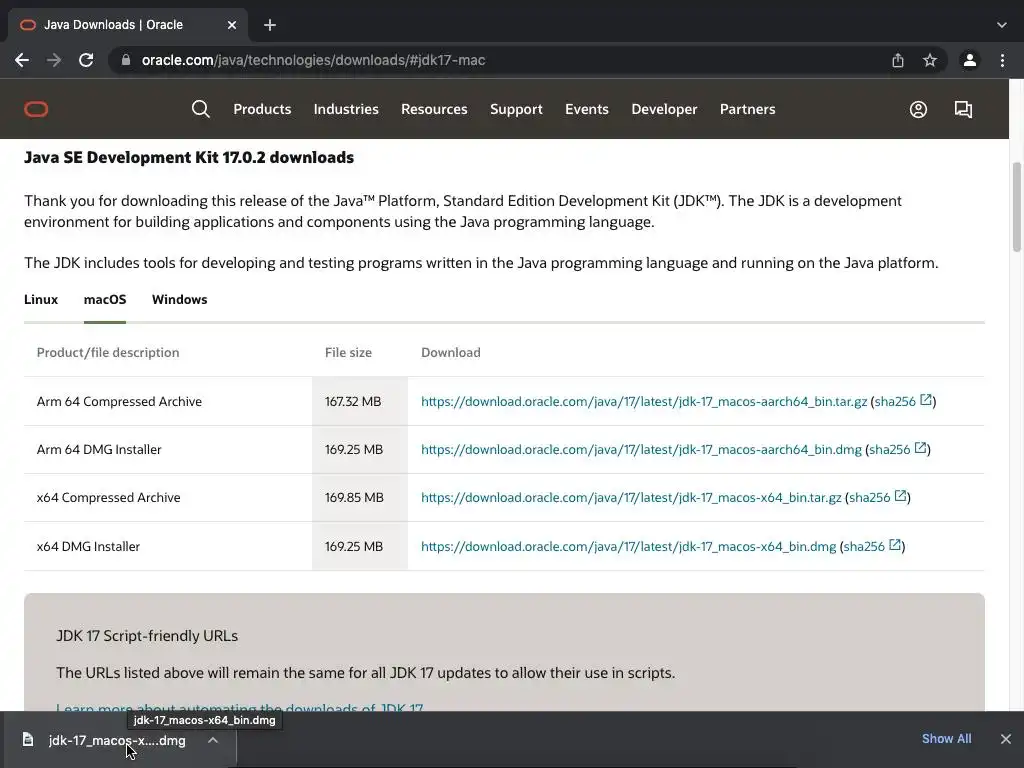Screen dimensions: 1024x768
Task: Click the share page icon in address bar
Action: point(898,60)
